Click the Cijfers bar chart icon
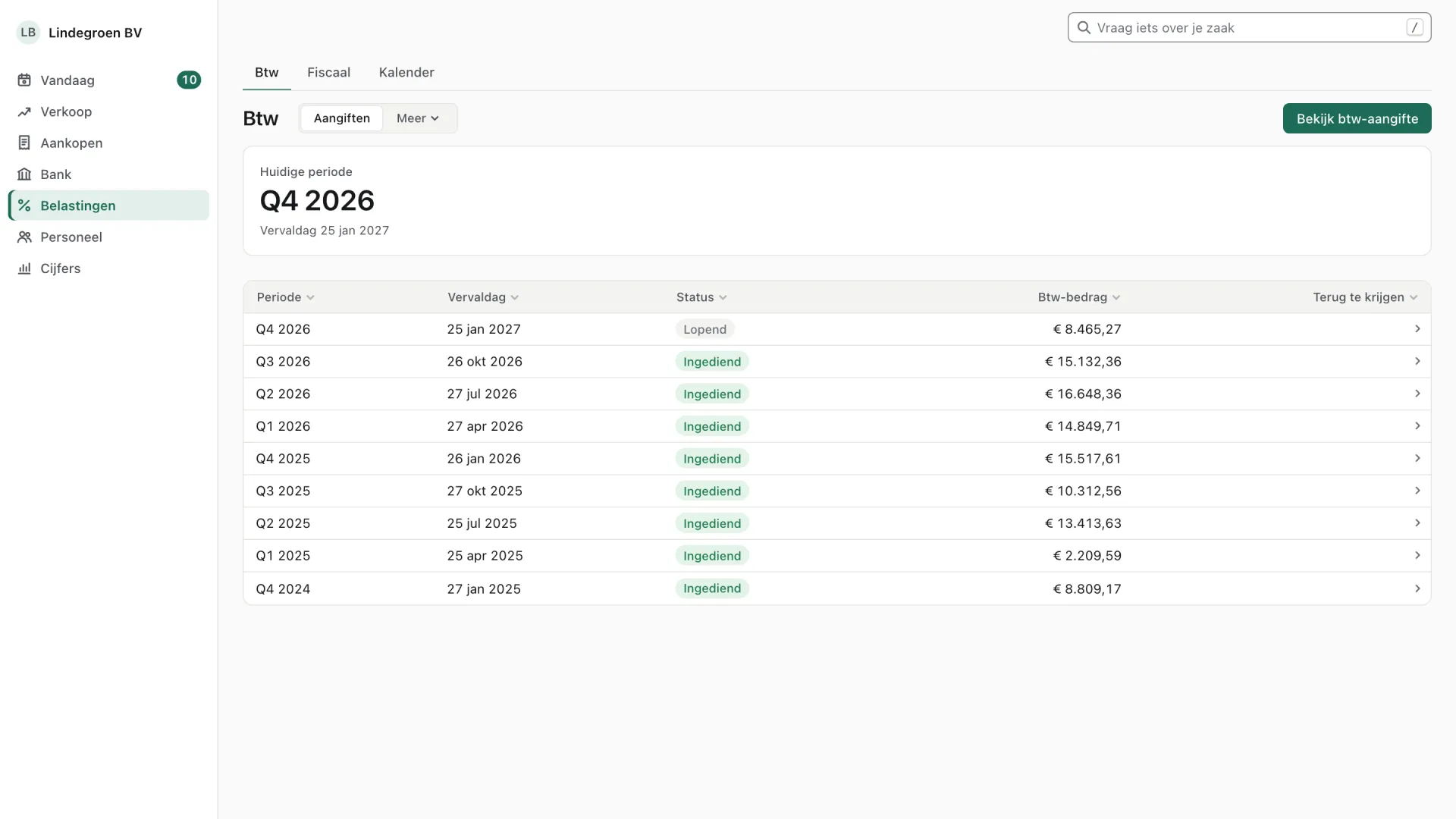The image size is (1456, 819). tap(24, 268)
